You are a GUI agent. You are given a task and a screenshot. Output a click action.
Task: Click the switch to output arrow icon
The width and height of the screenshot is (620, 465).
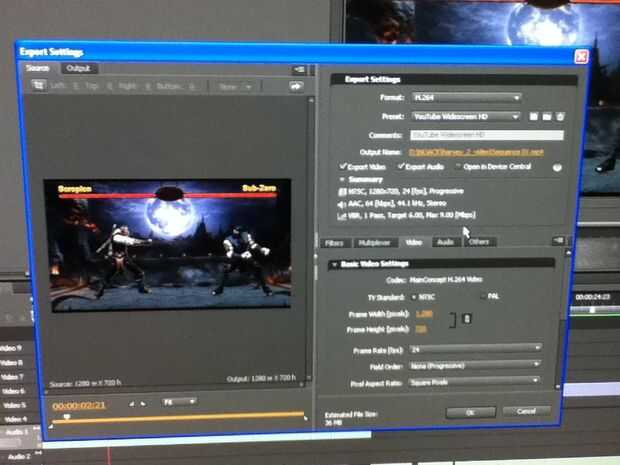click(x=296, y=86)
